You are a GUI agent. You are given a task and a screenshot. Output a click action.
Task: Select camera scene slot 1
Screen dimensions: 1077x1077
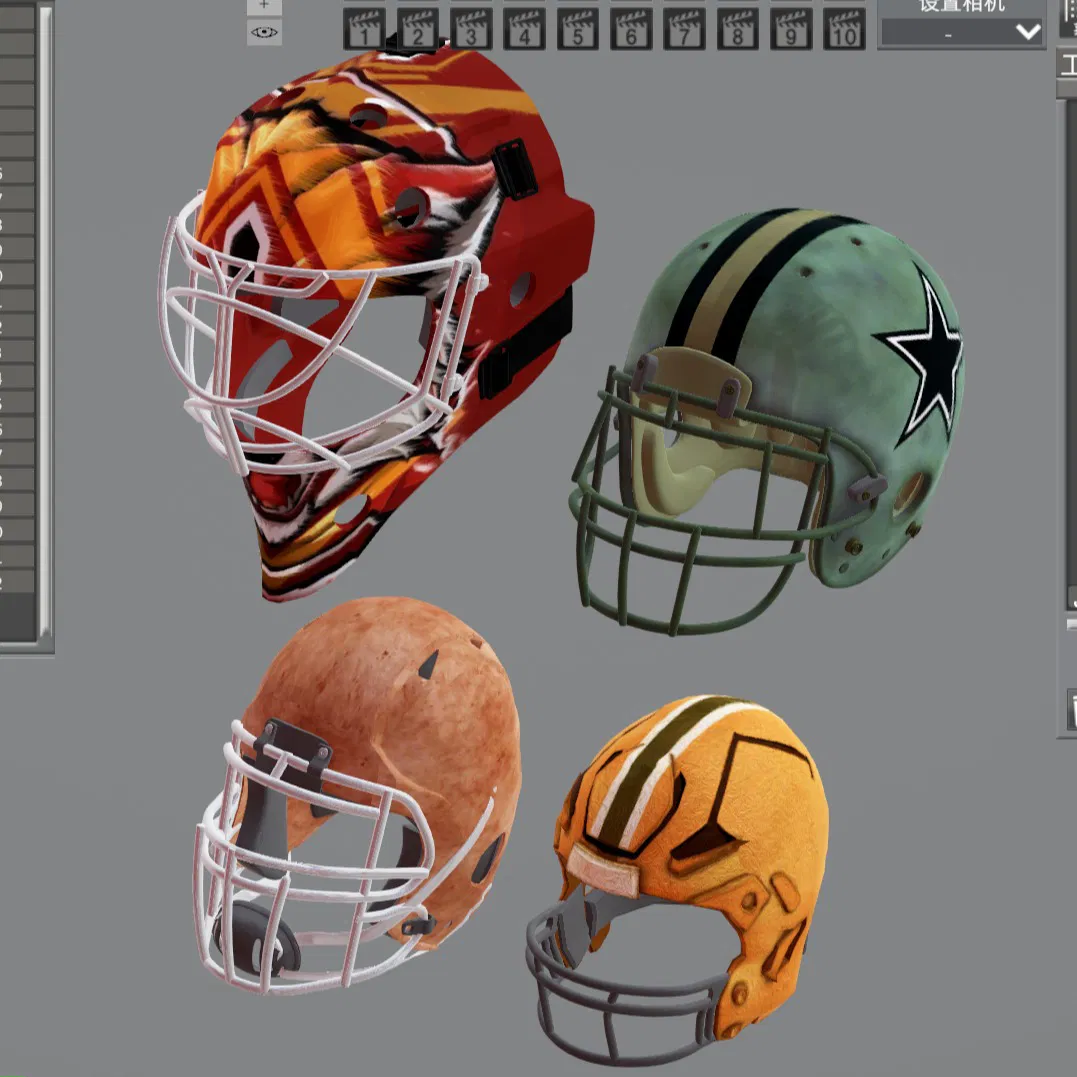click(x=364, y=30)
